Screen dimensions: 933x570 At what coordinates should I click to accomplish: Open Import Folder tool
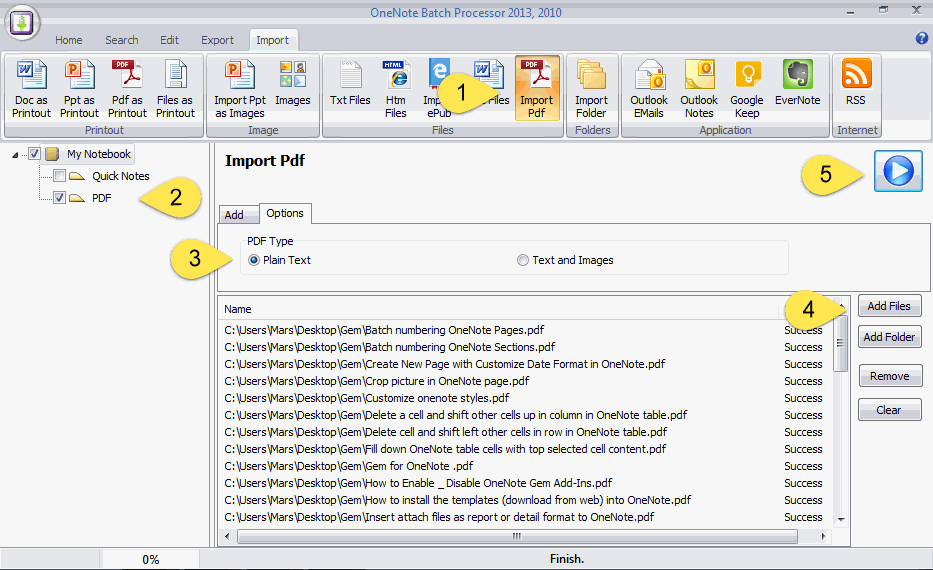point(591,89)
